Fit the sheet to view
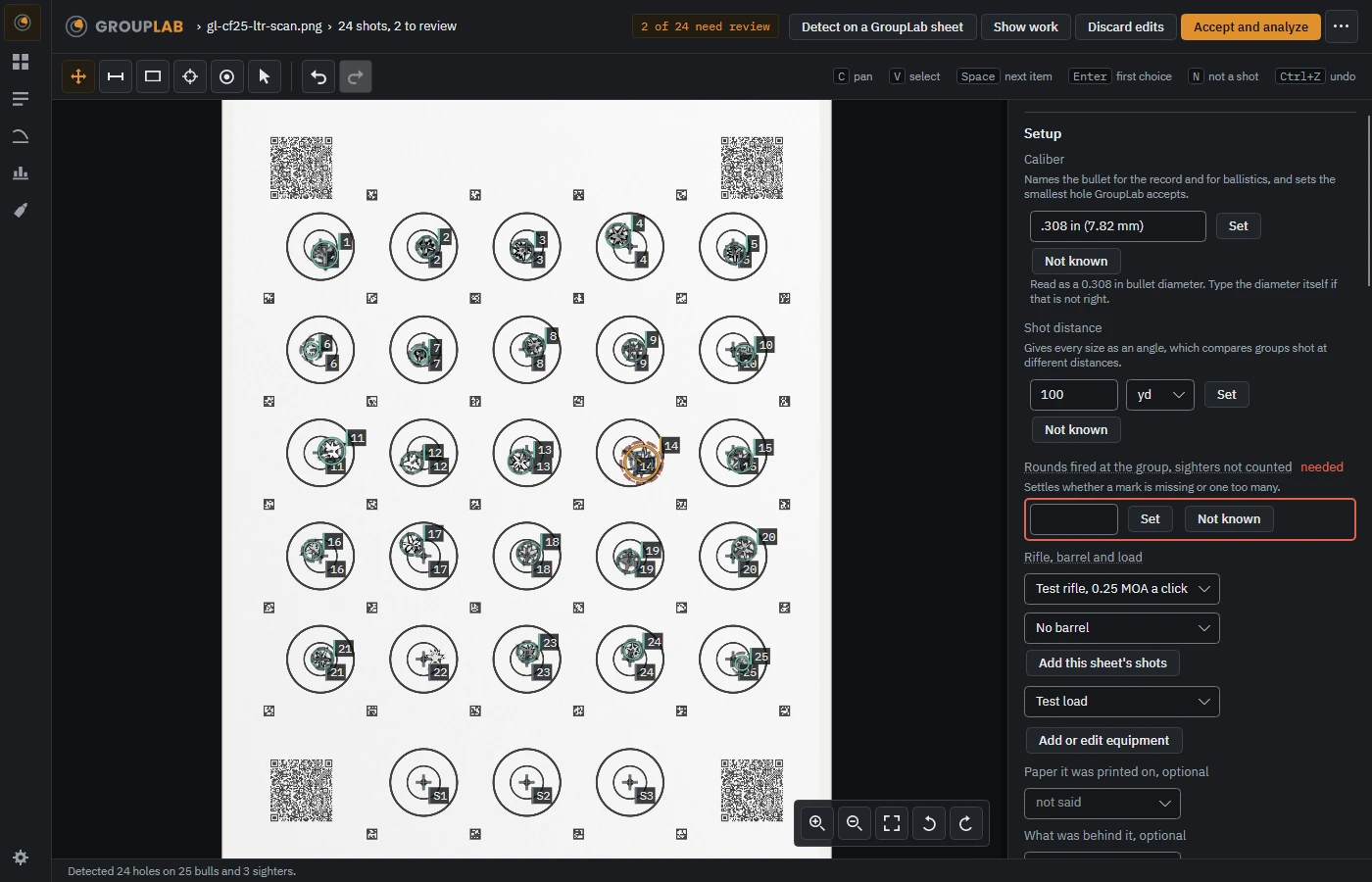This screenshot has width=1372, height=882. pyautogui.click(x=892, y=823)
